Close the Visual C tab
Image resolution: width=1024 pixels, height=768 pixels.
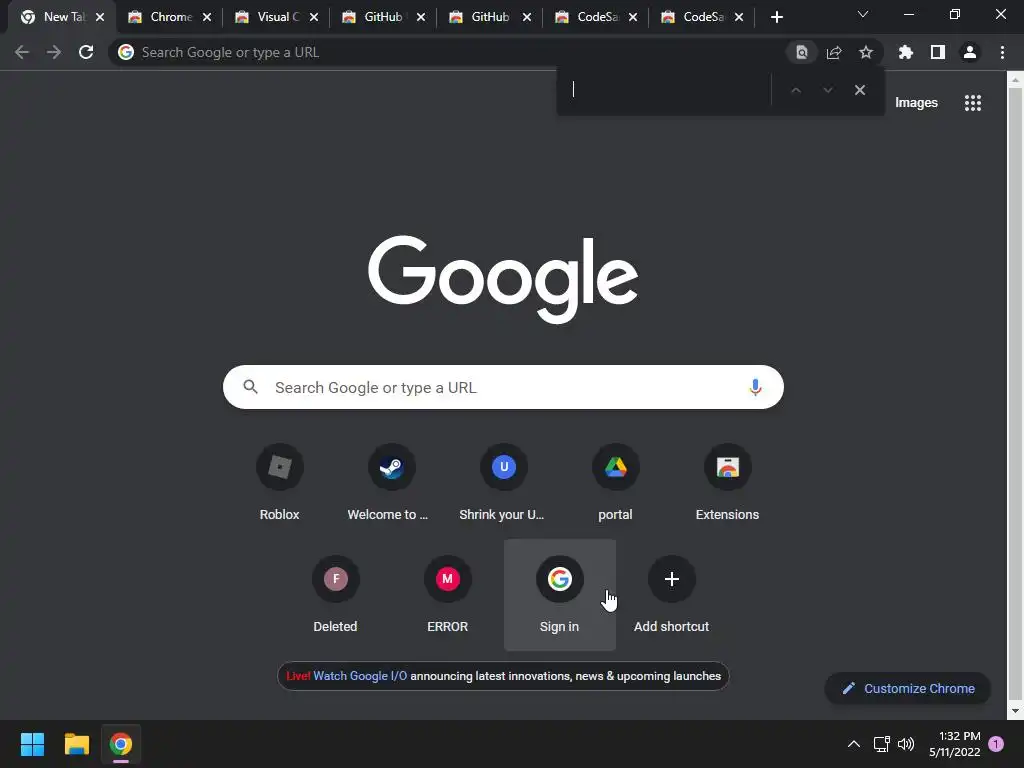coord(314,17)
